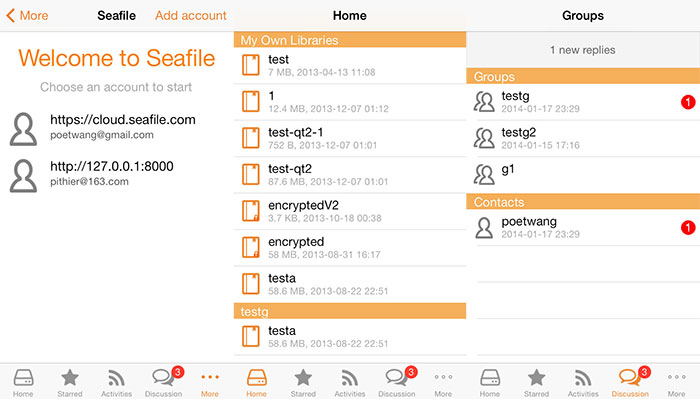Tap Activities feed icon in Home screen tab bar

[350, 378]
